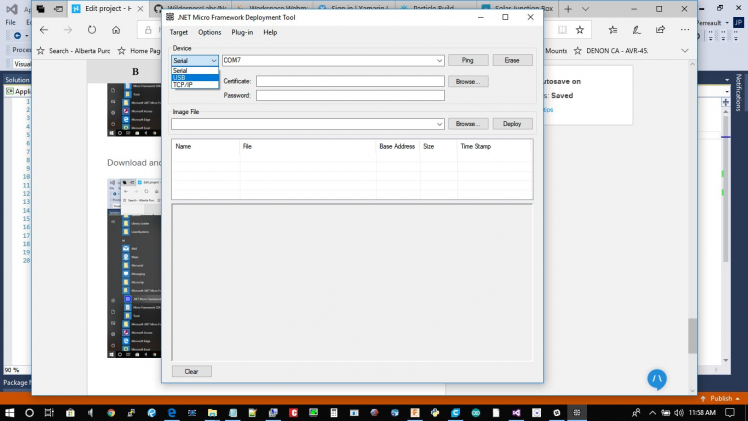Open the Windows Start menu
This screenshot has width=748, height=421.
[x=9, y=412]
